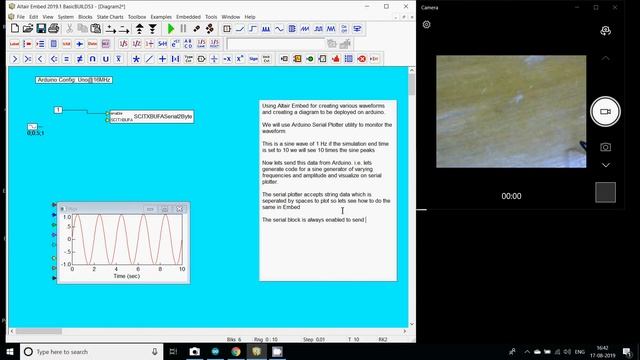Insert not-equal comparison block
640x360 pixels.
pos(80,59)
